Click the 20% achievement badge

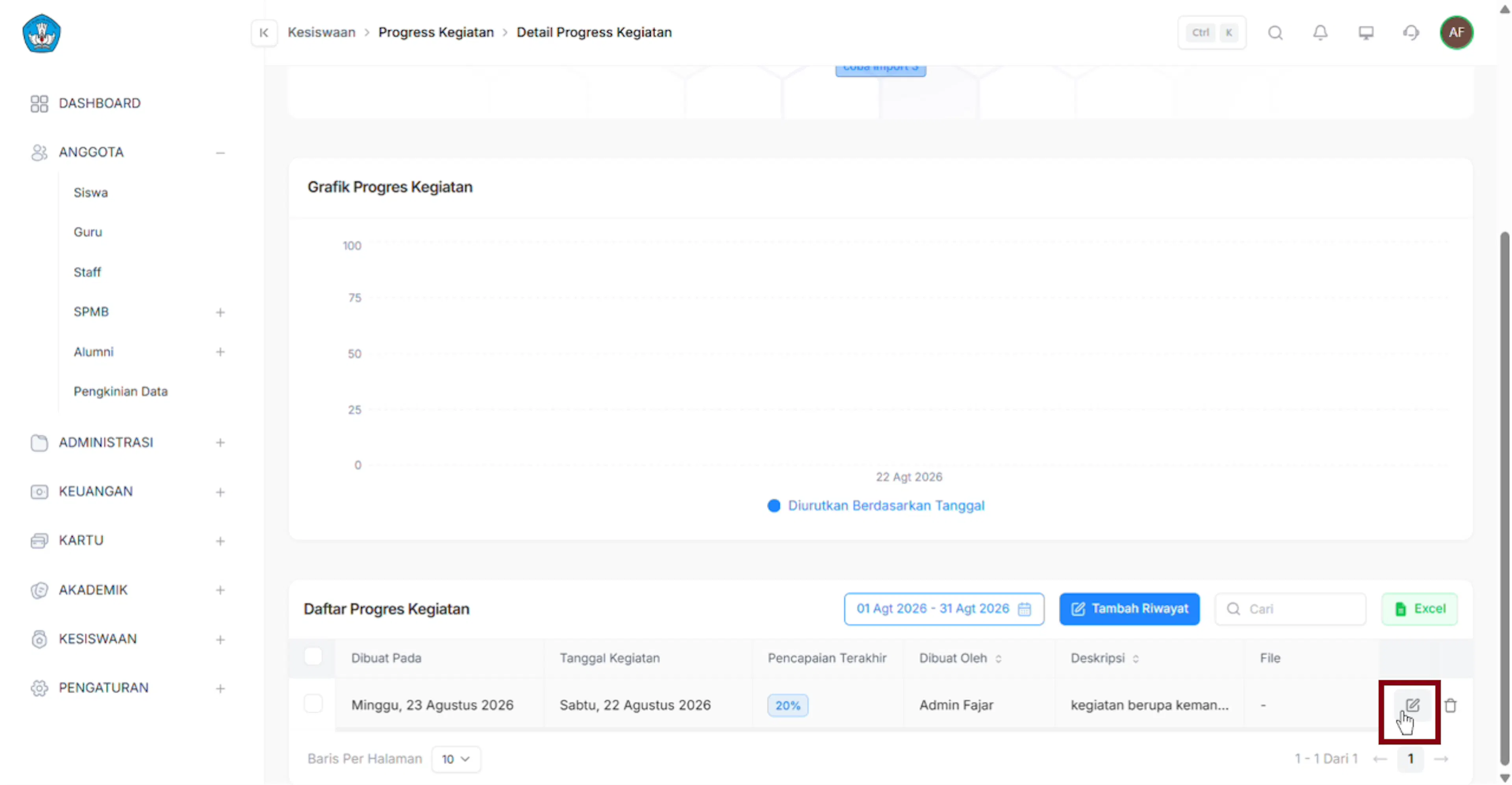(x=787, y=705)
